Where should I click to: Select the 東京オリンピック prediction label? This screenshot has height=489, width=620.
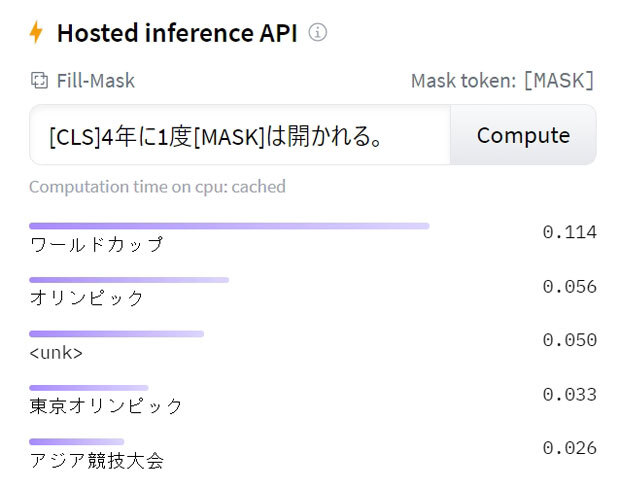[107, 406]
